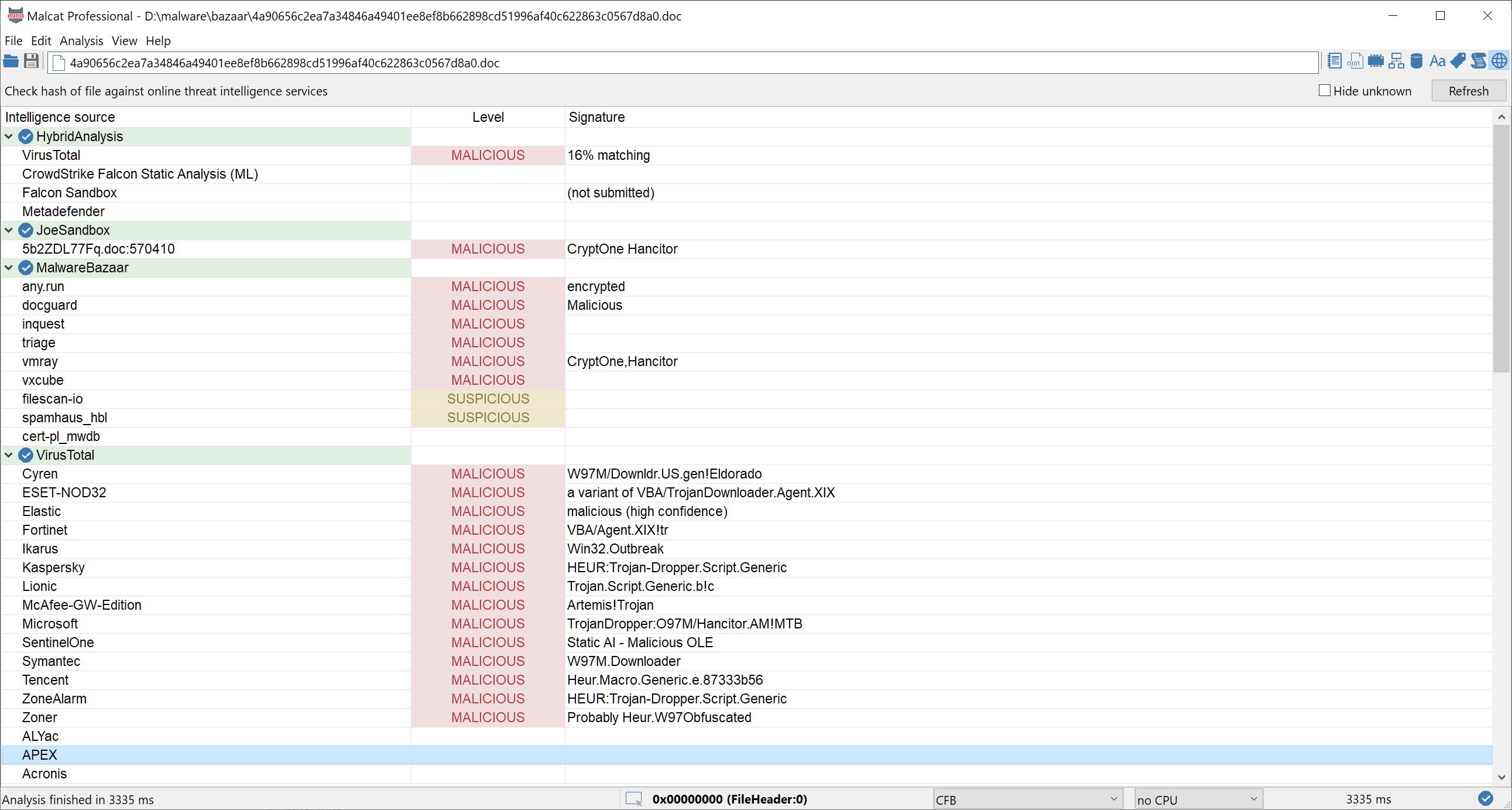Click the 0x00000000 (FileHeader:0) status text
1512x810 pixels.
coord(729,799)
